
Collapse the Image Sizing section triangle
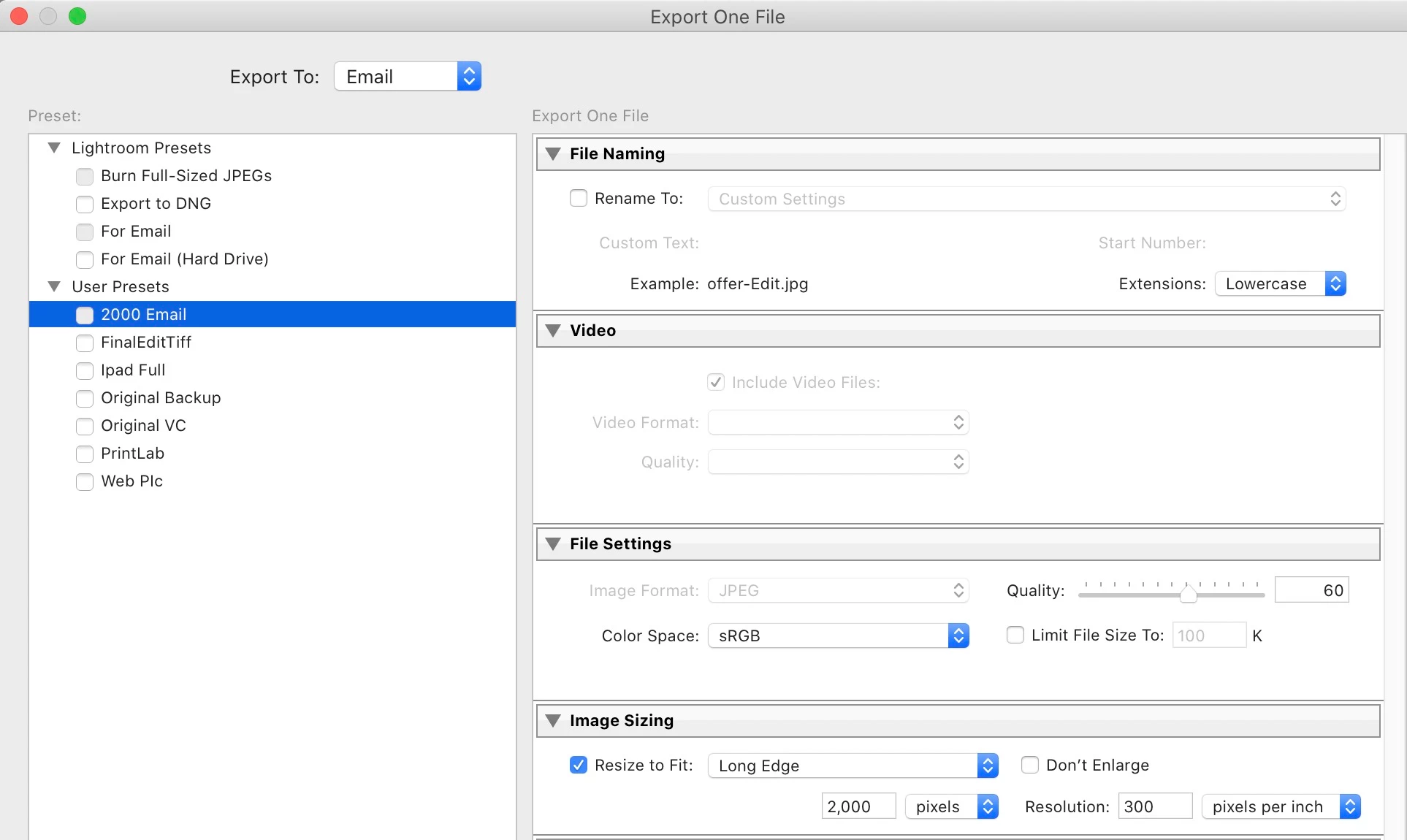(553, 721)
